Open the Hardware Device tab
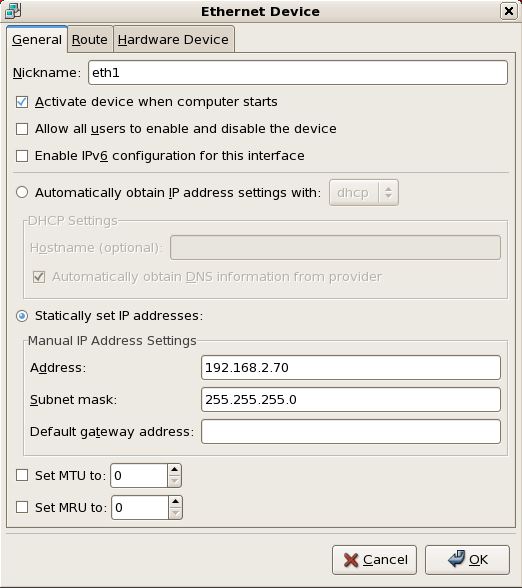 coord(174,39)
